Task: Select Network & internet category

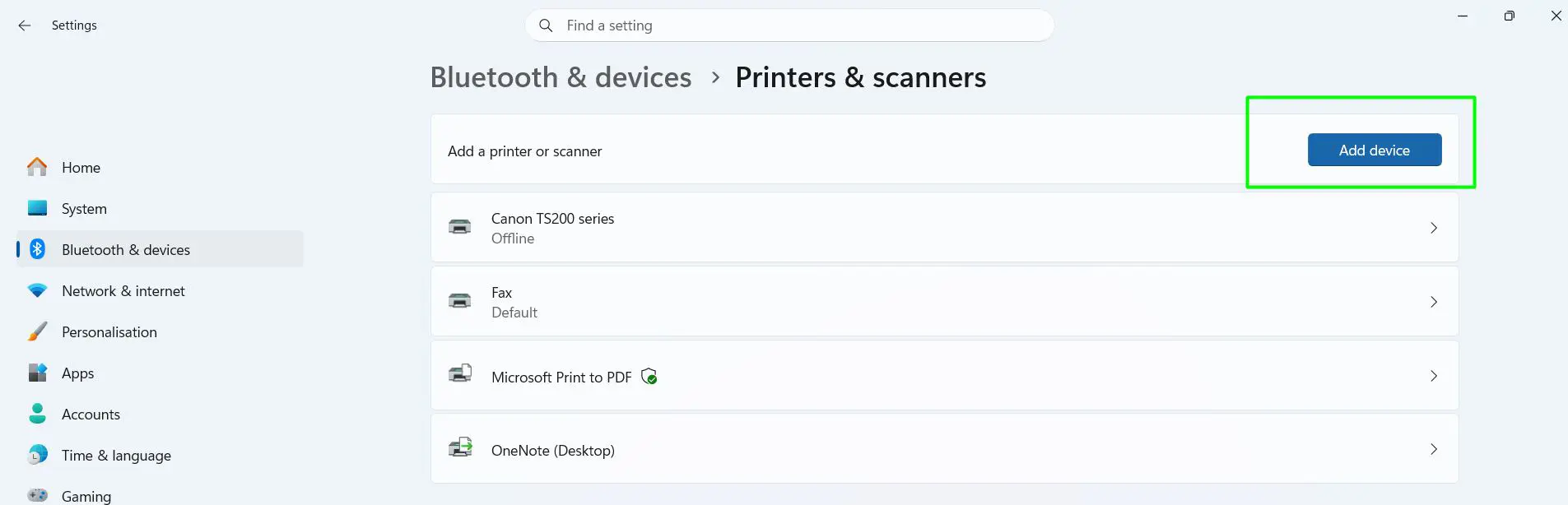Action: click(x=160, y=290)
